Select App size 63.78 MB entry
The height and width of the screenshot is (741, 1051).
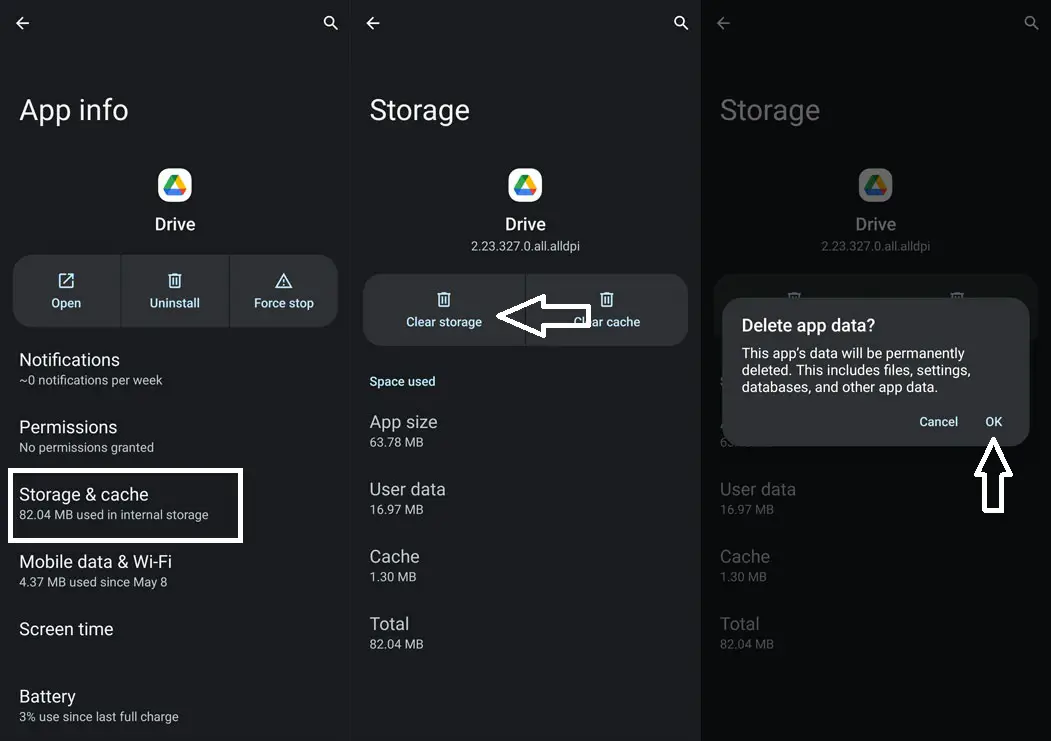pyautogui.click(x=526, y=431)
